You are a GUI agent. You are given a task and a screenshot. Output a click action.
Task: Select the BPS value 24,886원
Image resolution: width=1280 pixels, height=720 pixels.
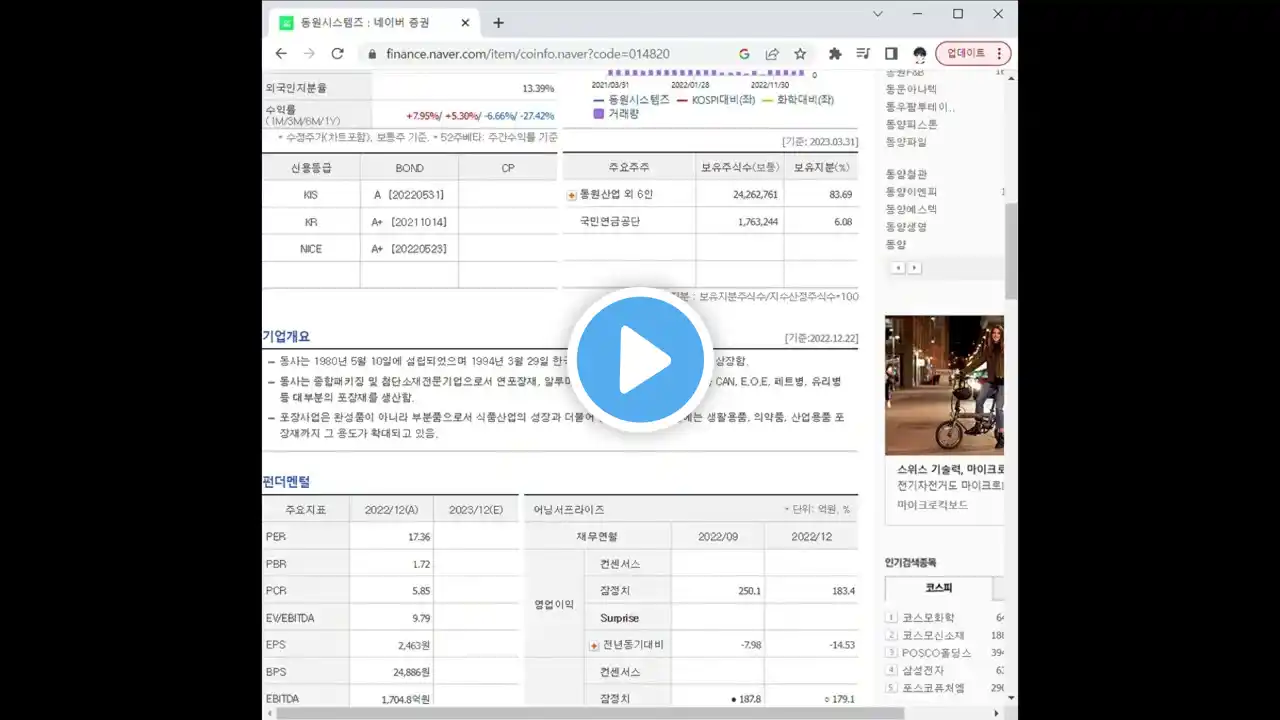412,672
